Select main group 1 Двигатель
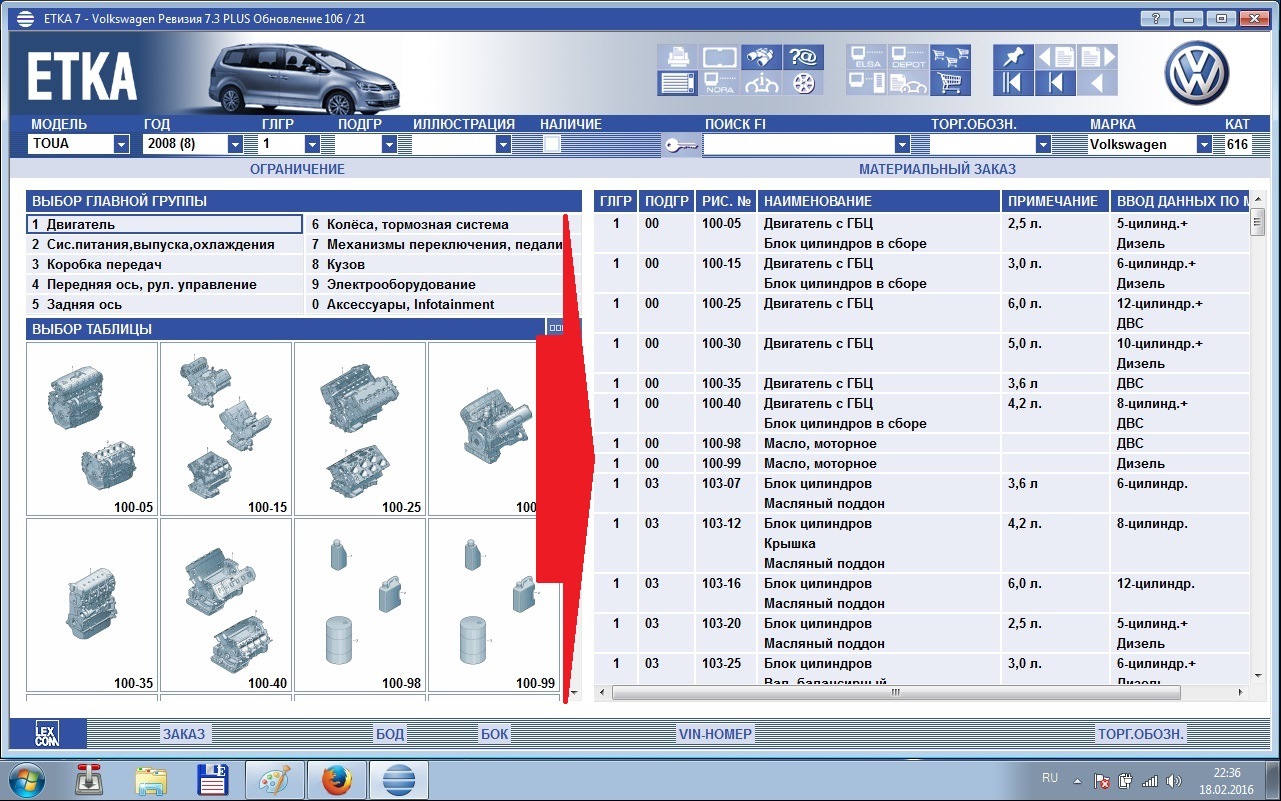Screen dimensions: 1281x801 tap(165, 224)
